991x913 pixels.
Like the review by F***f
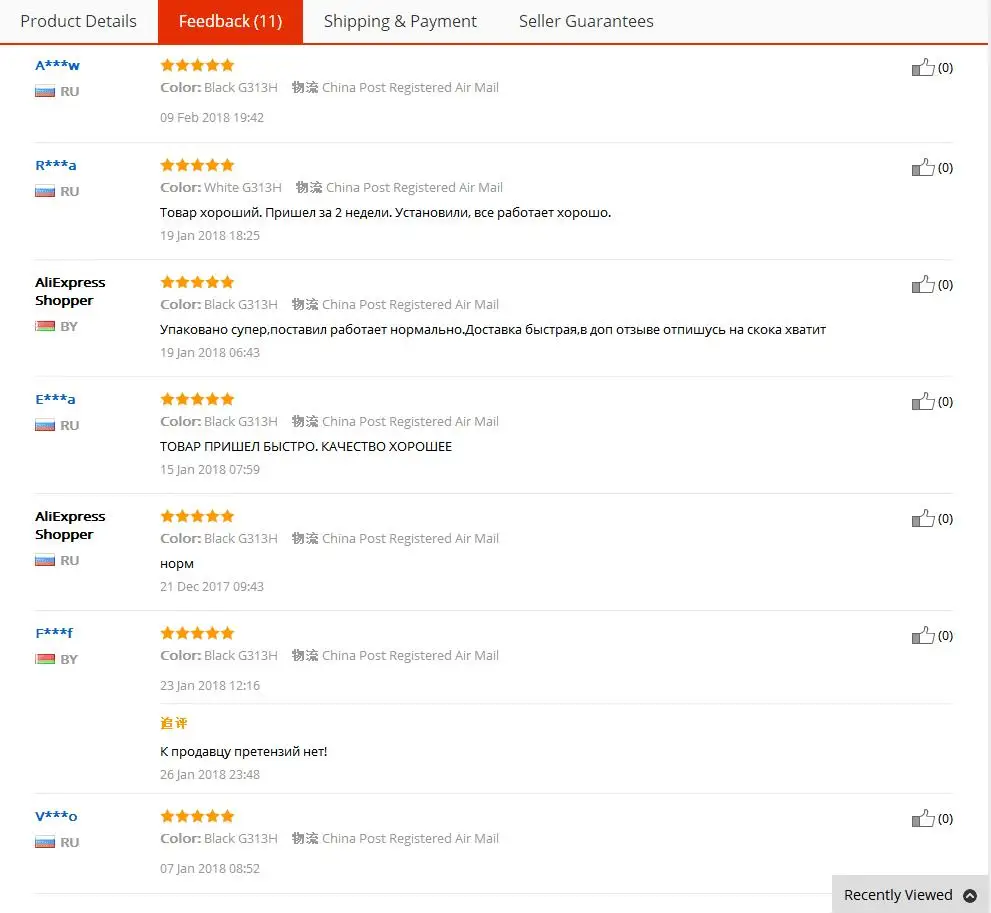pyautogui.click(x=923, y=635)
